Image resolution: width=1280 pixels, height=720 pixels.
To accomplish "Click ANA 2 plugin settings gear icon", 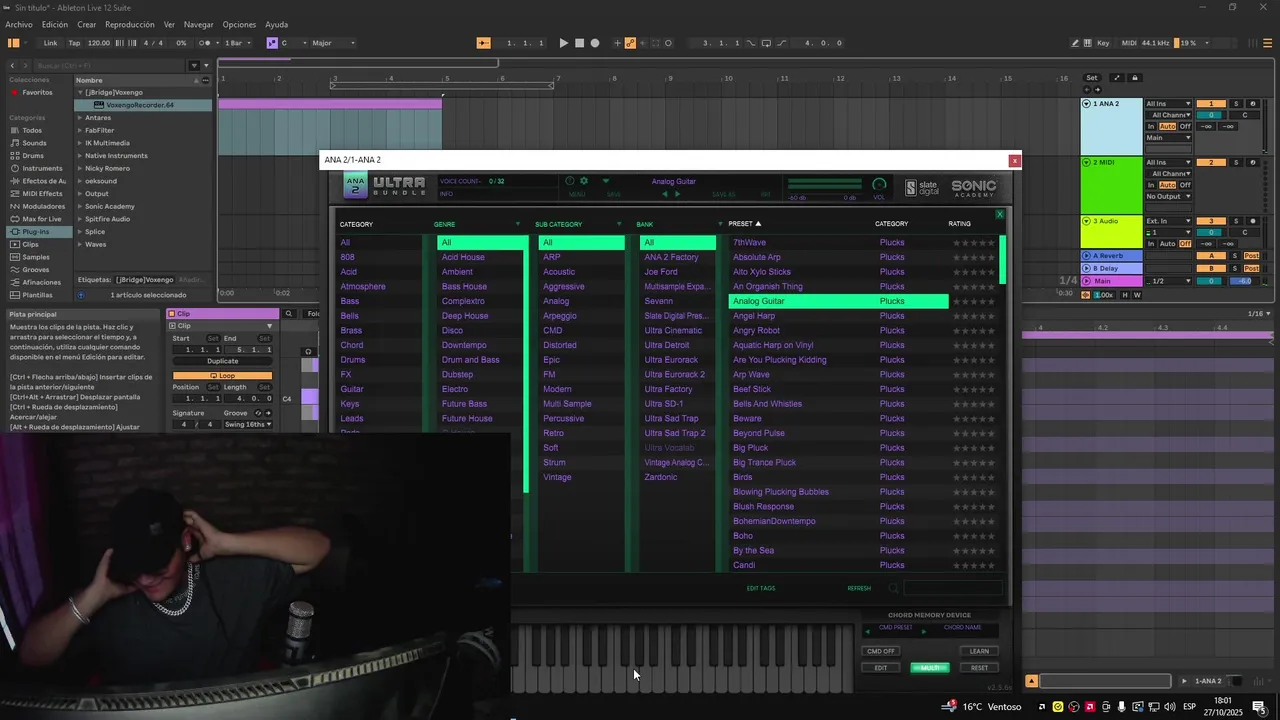I will point(584,181).
